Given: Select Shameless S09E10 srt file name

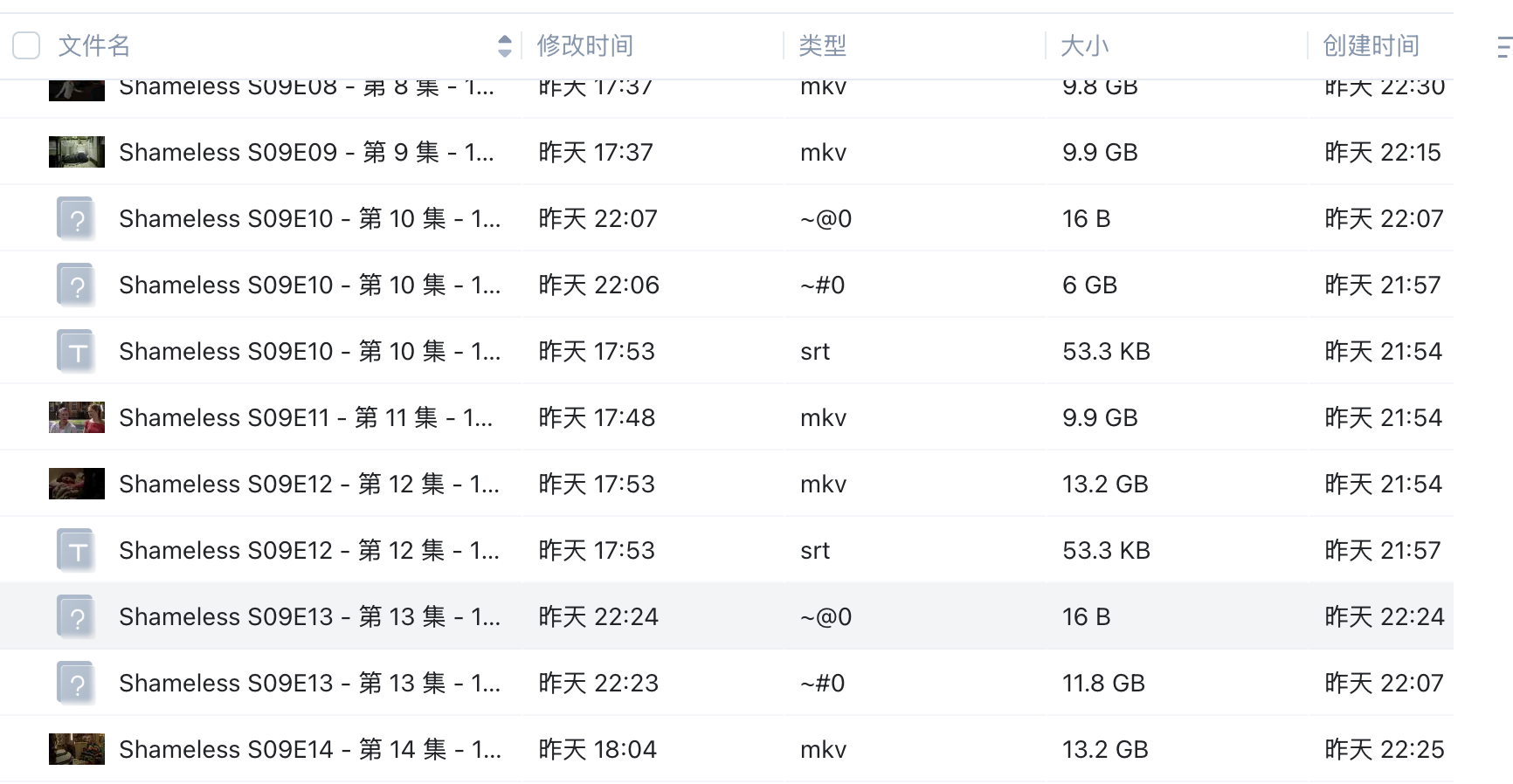Looking at the screenshot, I should 310,351.
